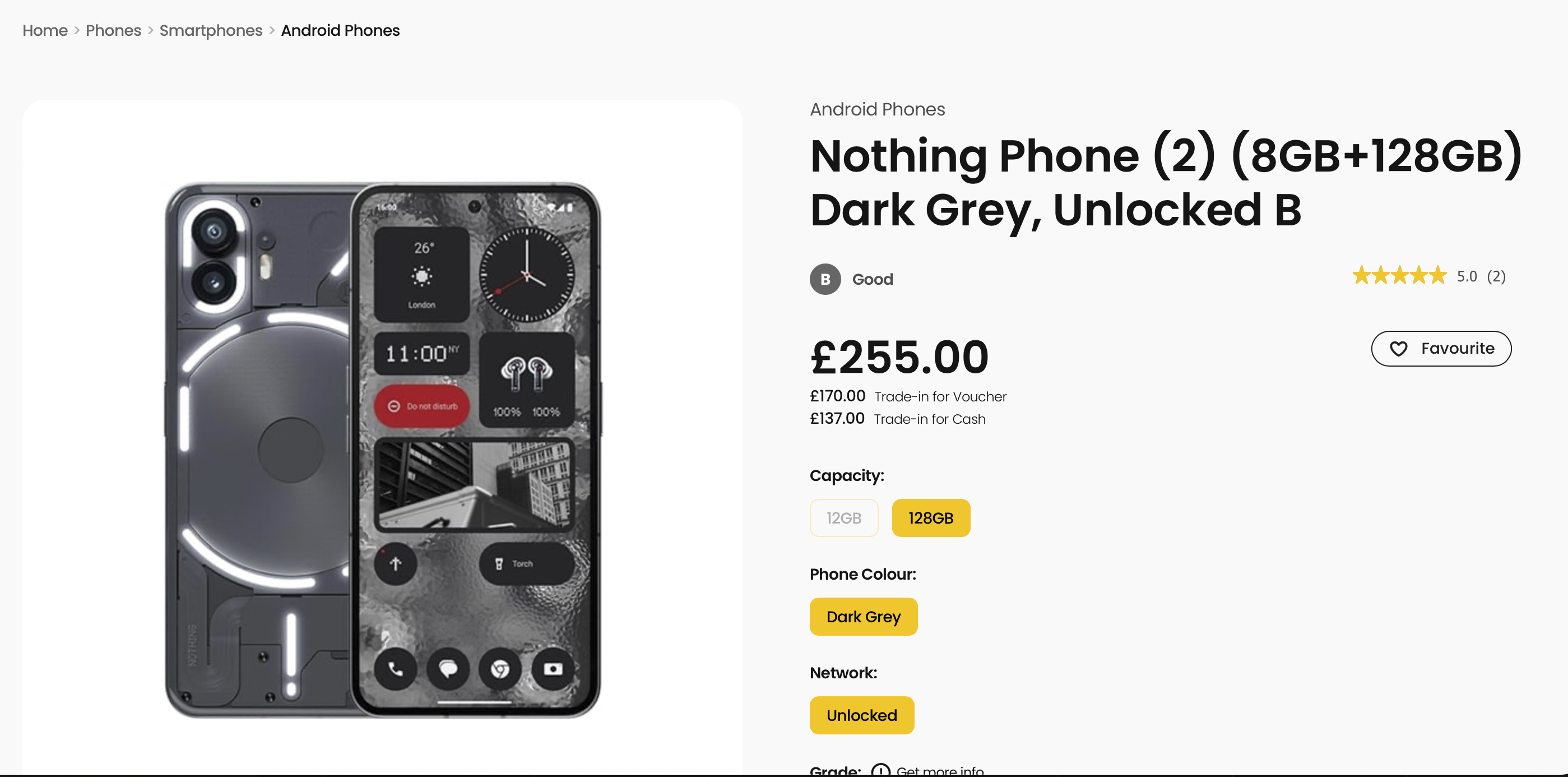
Task: Open the Get more info link
Action: 939,771
